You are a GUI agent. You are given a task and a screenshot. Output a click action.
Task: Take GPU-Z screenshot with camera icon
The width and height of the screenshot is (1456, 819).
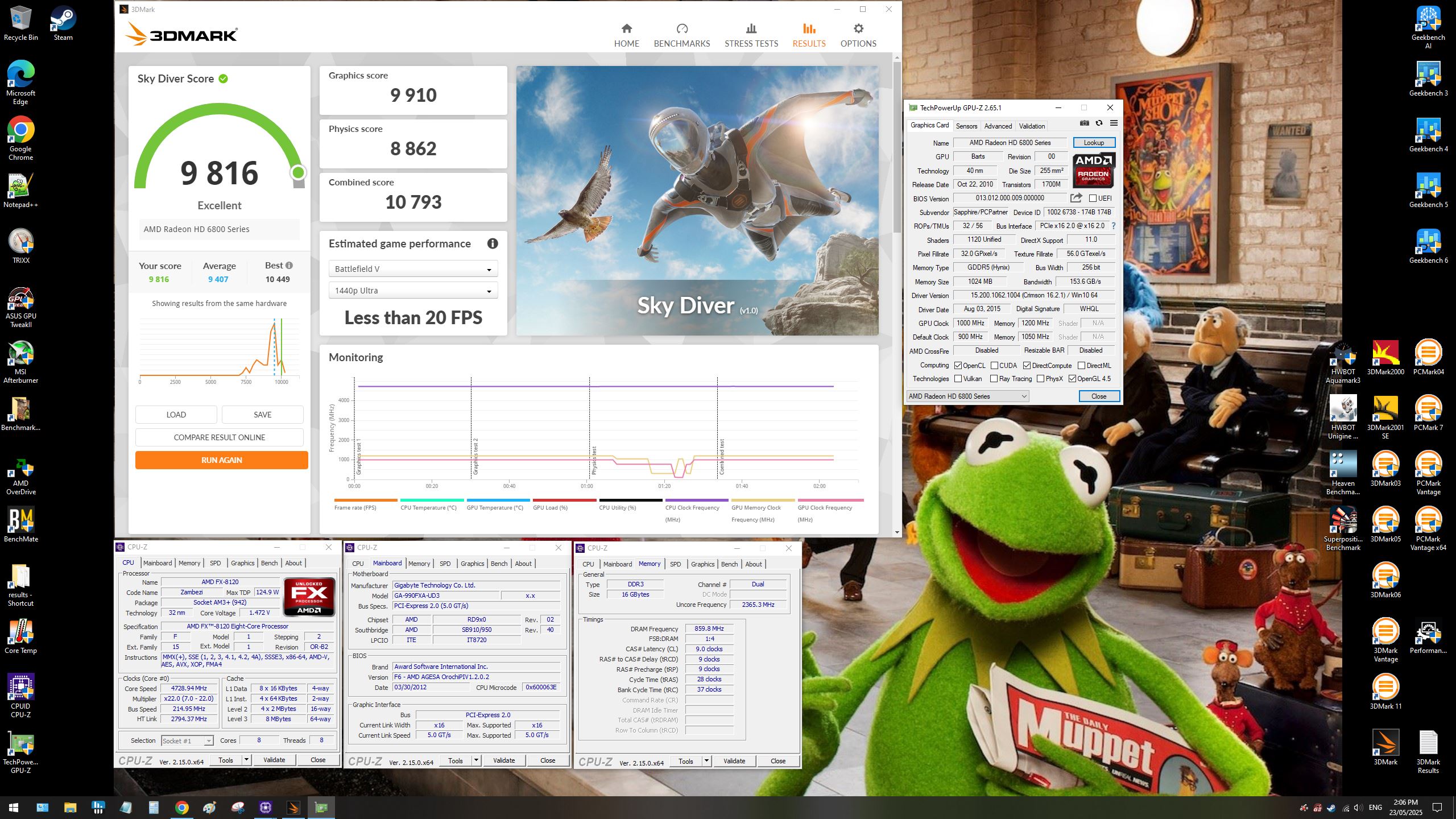(1085, 123)
